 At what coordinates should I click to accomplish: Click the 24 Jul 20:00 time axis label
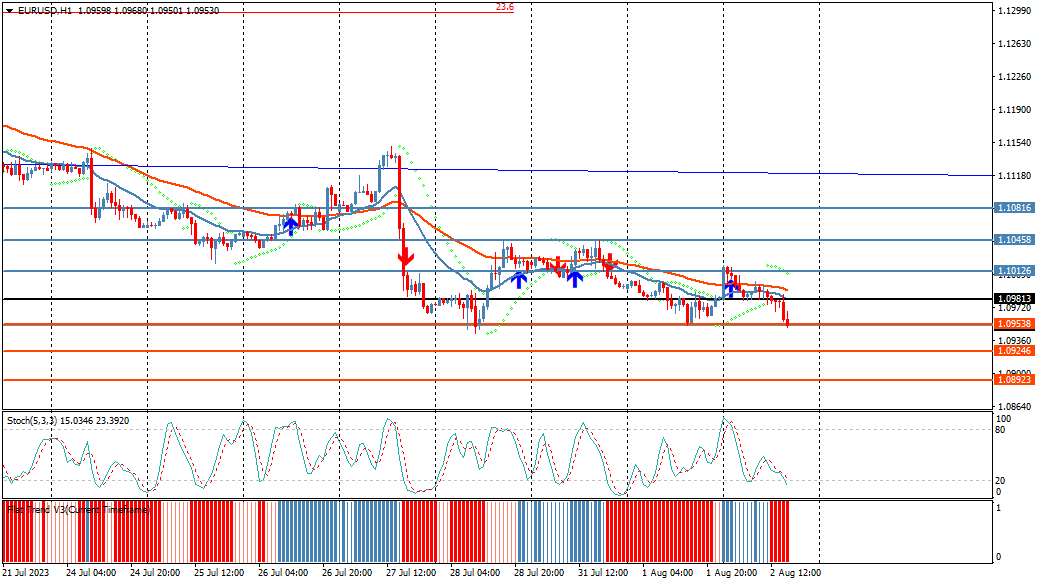point(155,573)
